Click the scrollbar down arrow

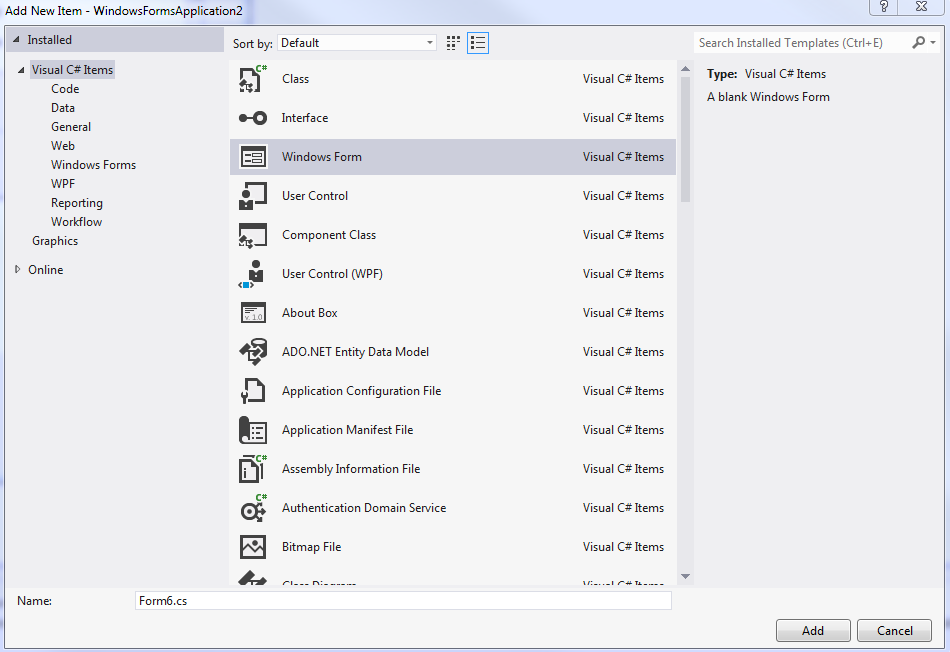point(685,576)
